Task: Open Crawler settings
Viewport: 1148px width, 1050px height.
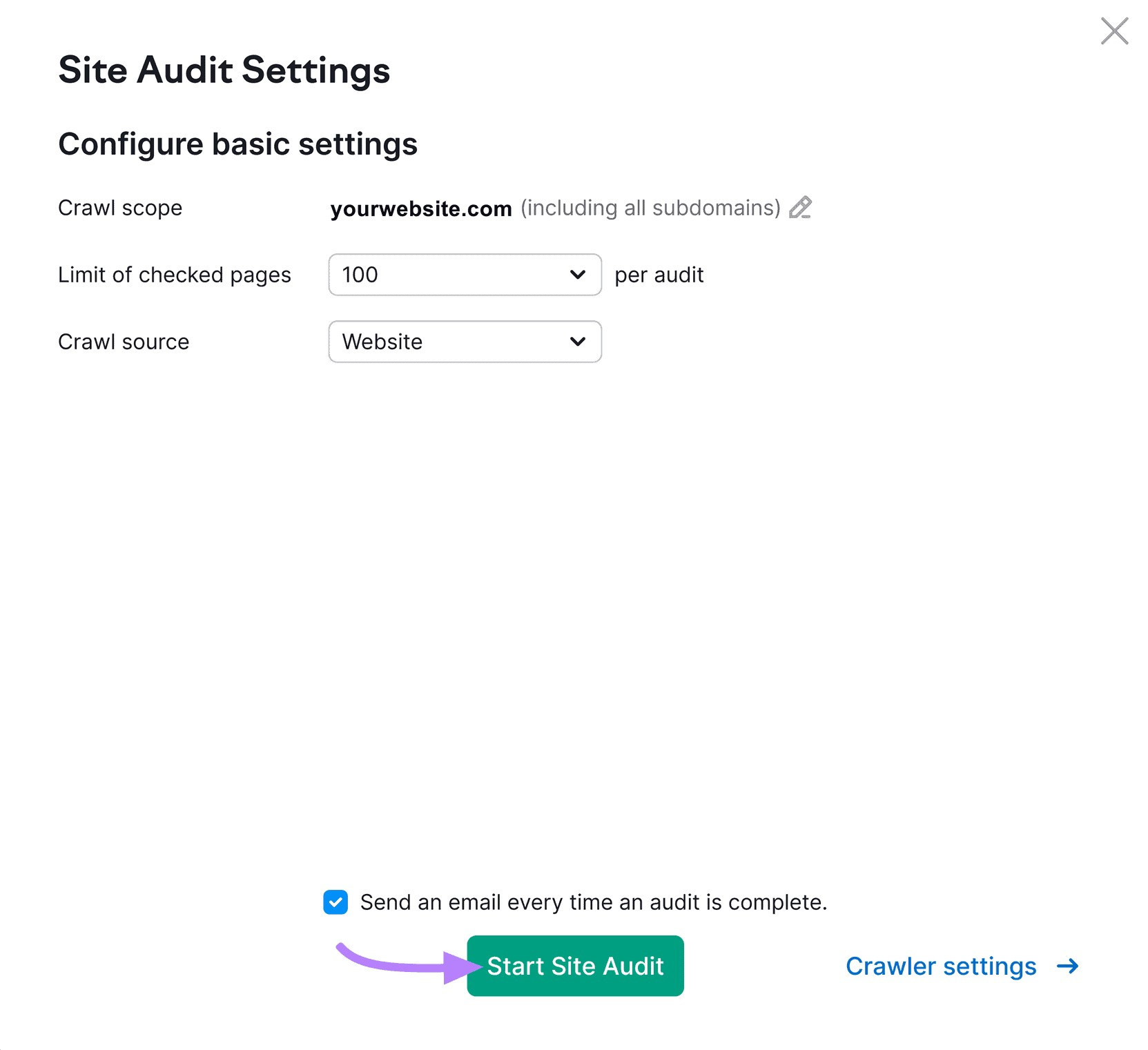Action: (x=941, y=966)
